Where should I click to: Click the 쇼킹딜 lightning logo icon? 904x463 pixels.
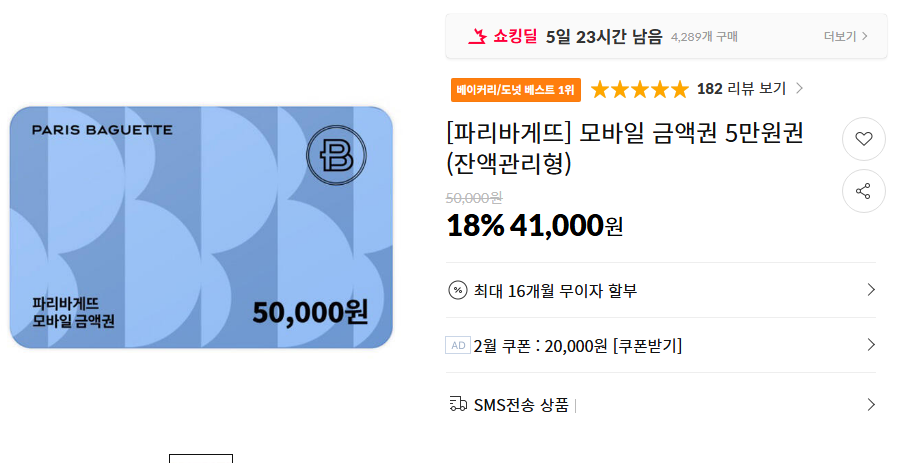click(x=477, y=37)
